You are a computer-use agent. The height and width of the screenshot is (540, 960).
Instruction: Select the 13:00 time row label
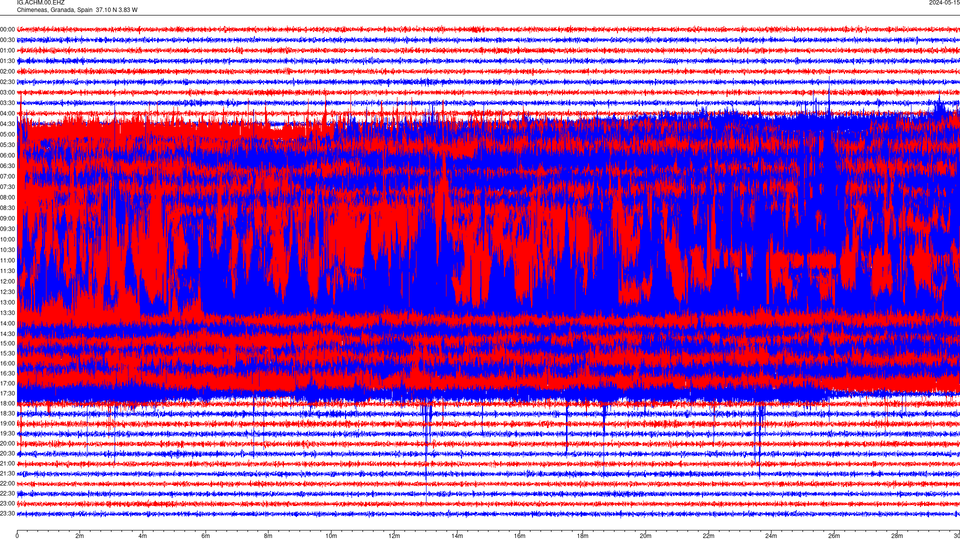click(x=7, y=302)
